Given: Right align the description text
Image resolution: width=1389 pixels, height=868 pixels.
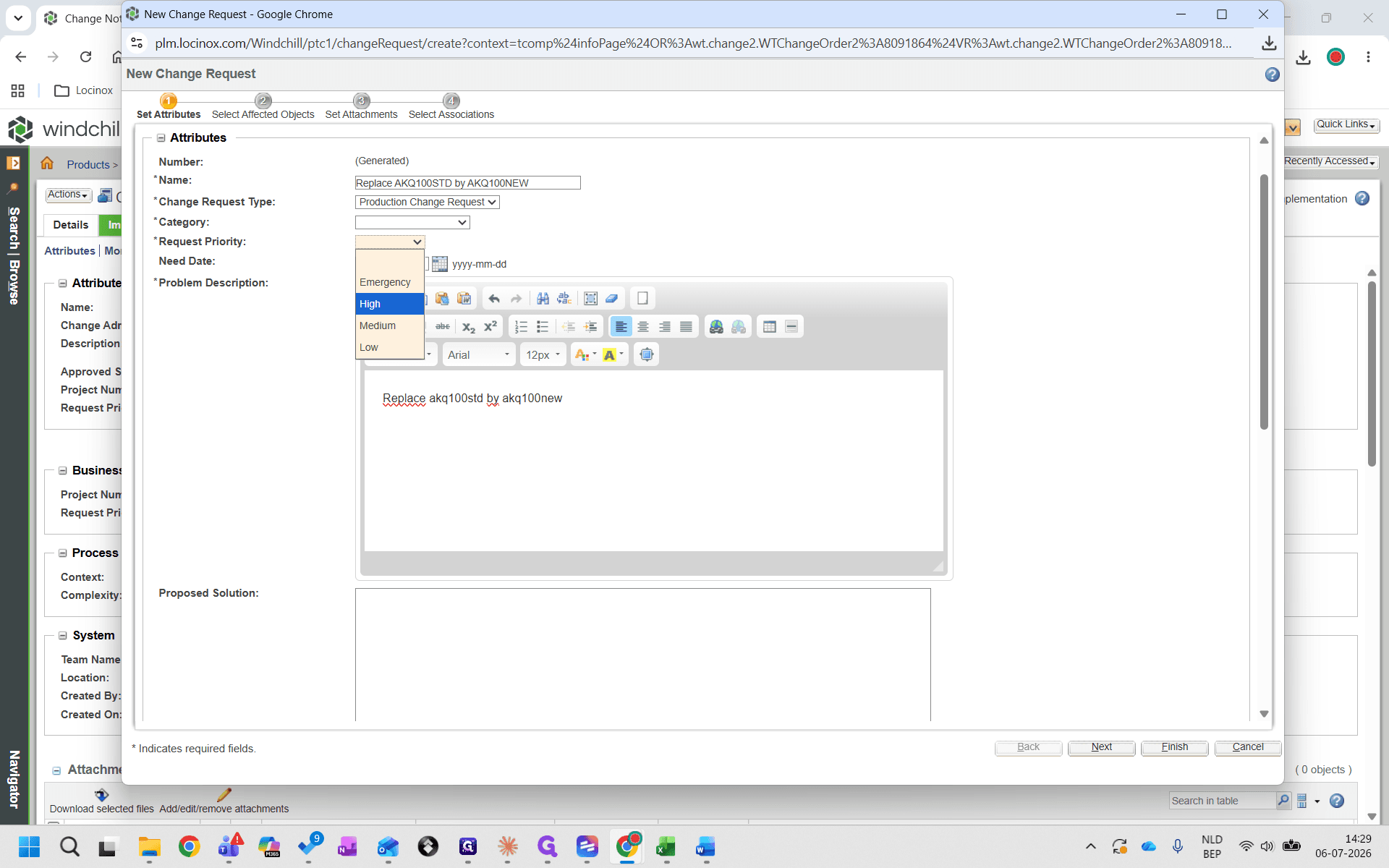Looking at the screenshot, I should coord(664,327).
